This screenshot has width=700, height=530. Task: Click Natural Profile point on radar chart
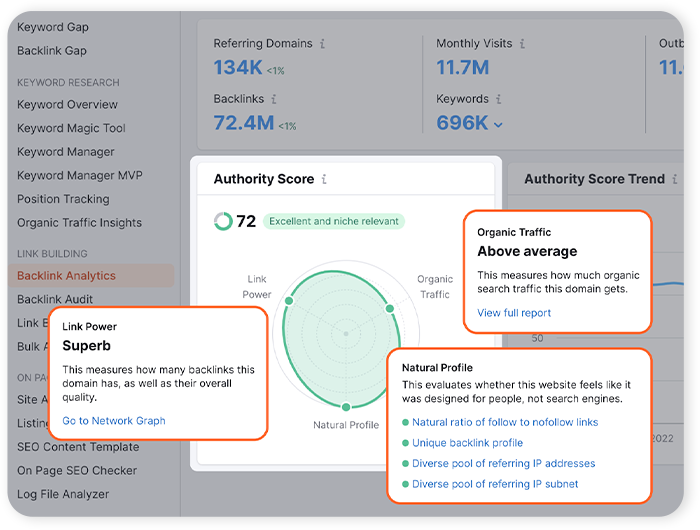[346, 407]
